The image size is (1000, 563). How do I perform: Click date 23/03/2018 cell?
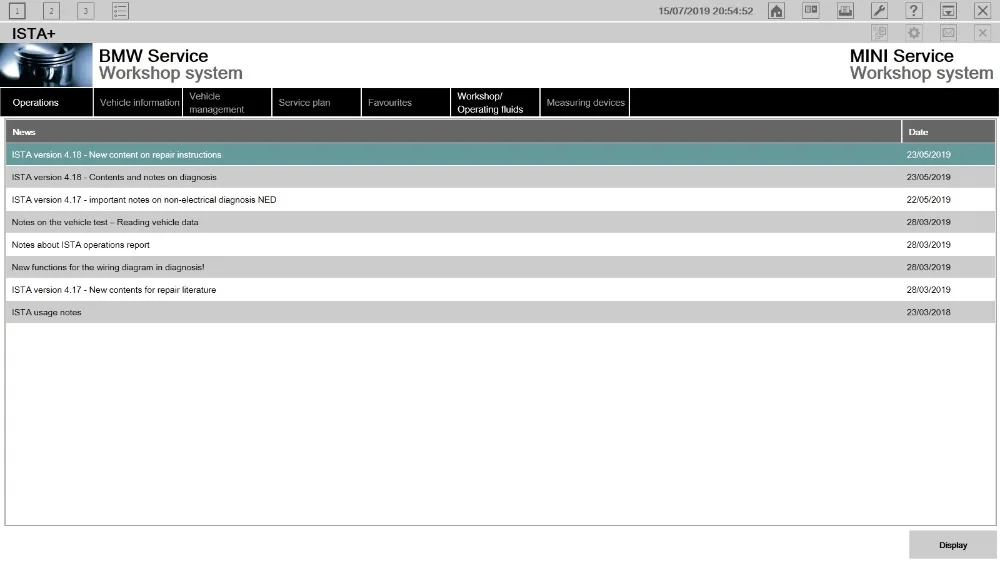click(929, 312)
